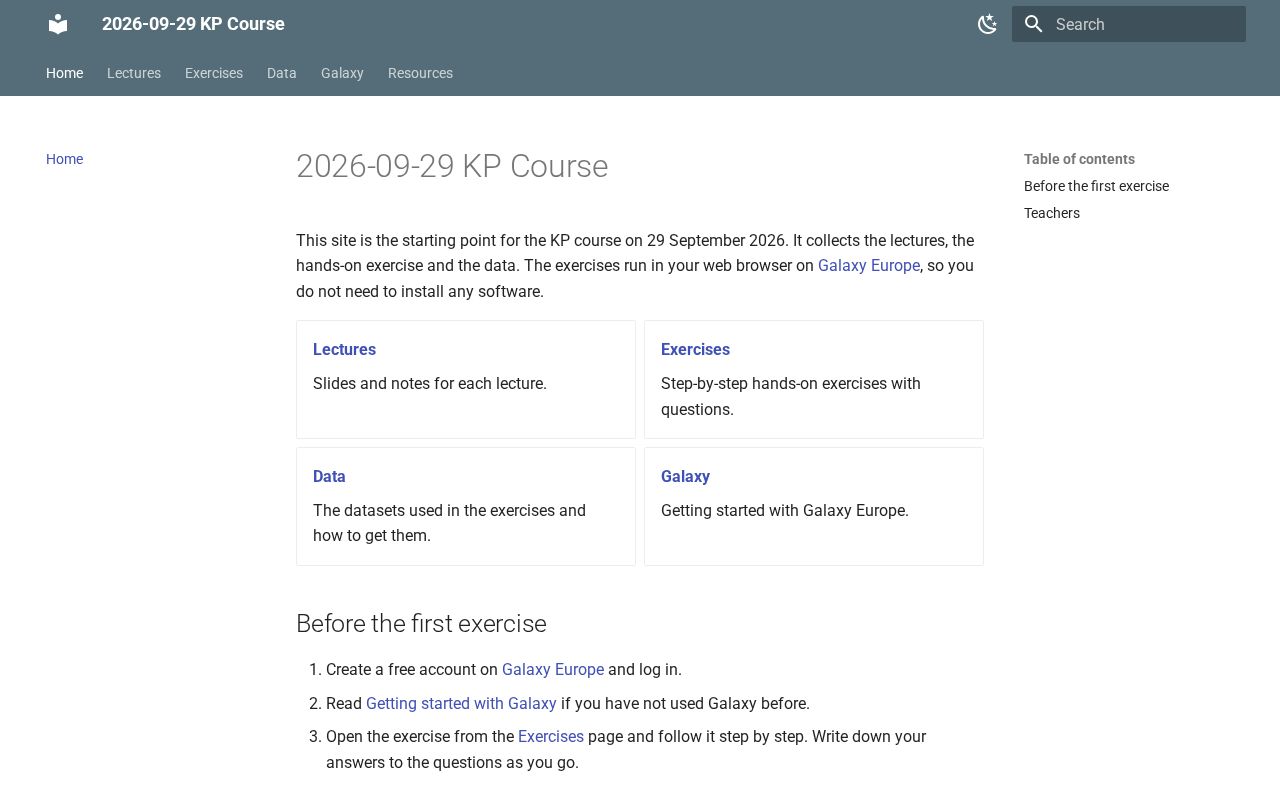This screenshot has width=1280, height=800.
Task: Click 'Slides and notes for each lecture.' text
Action: click(x=430, y=384)
